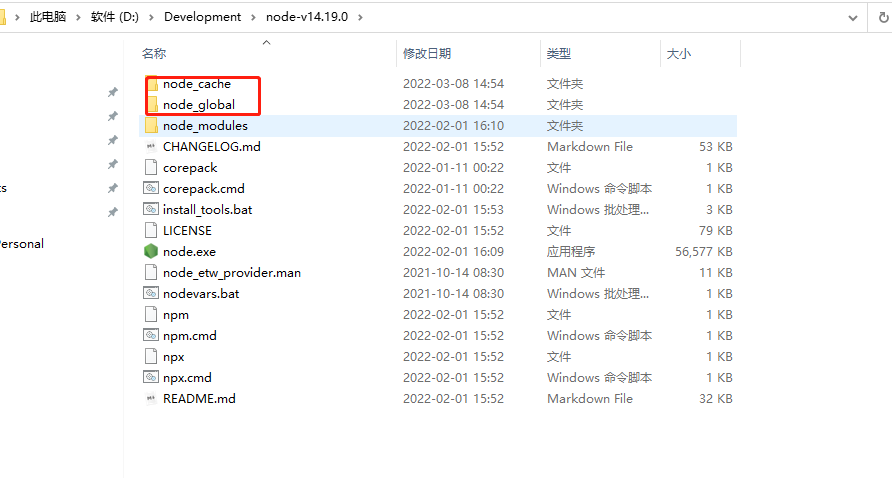Select the corepack file name

pos(190,168)
